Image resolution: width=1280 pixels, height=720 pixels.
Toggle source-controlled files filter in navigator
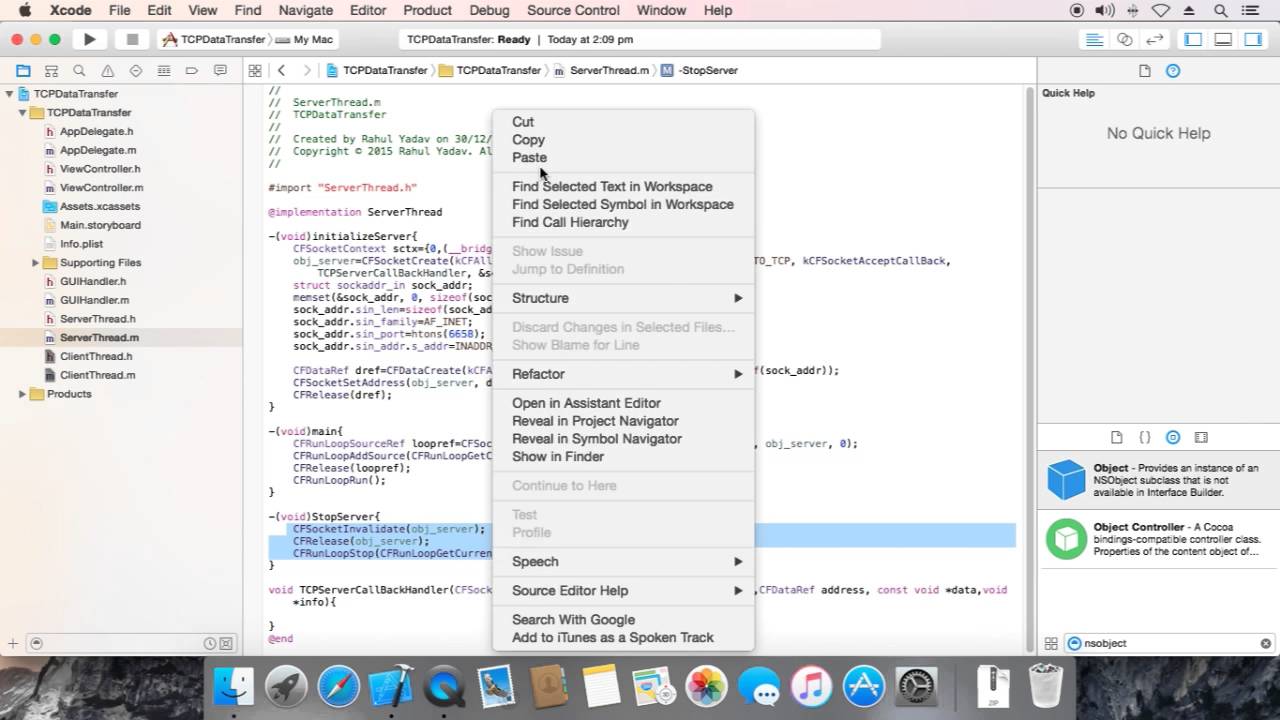[226, 644]
